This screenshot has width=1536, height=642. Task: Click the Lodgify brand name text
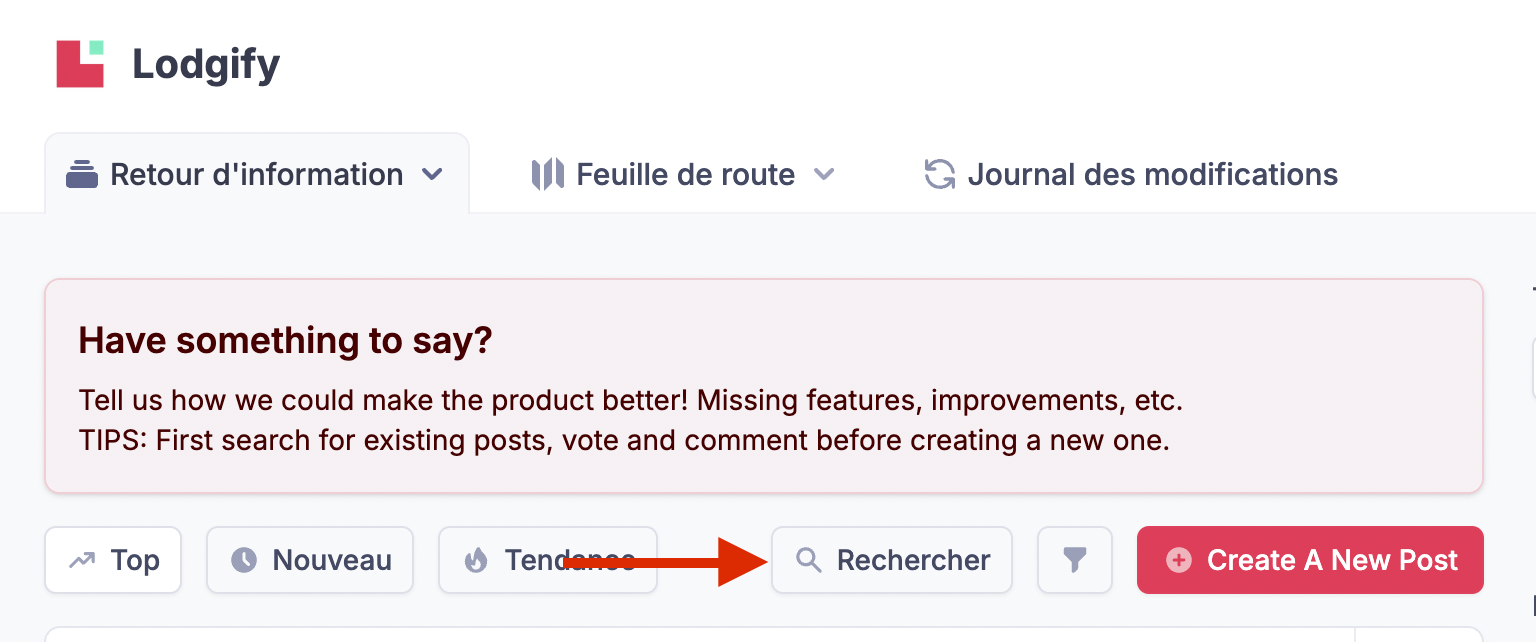[x=206, y=65]
